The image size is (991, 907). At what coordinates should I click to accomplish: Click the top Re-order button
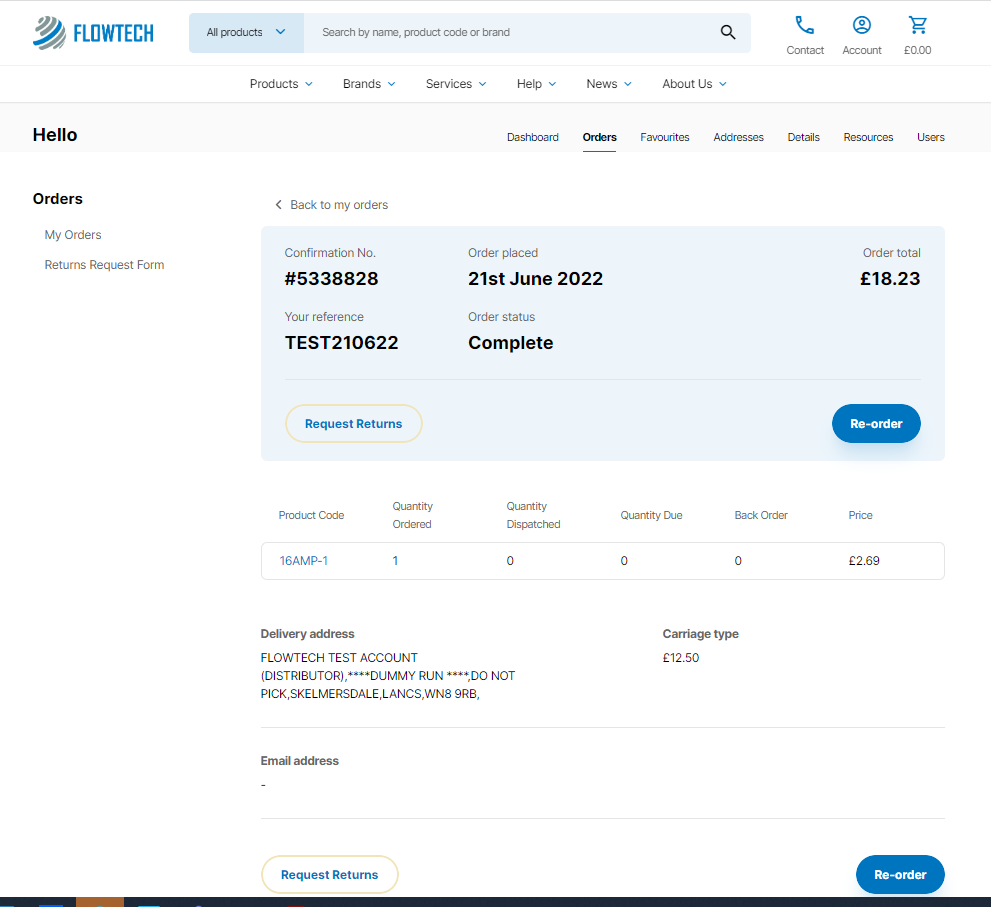click(876, 423)
